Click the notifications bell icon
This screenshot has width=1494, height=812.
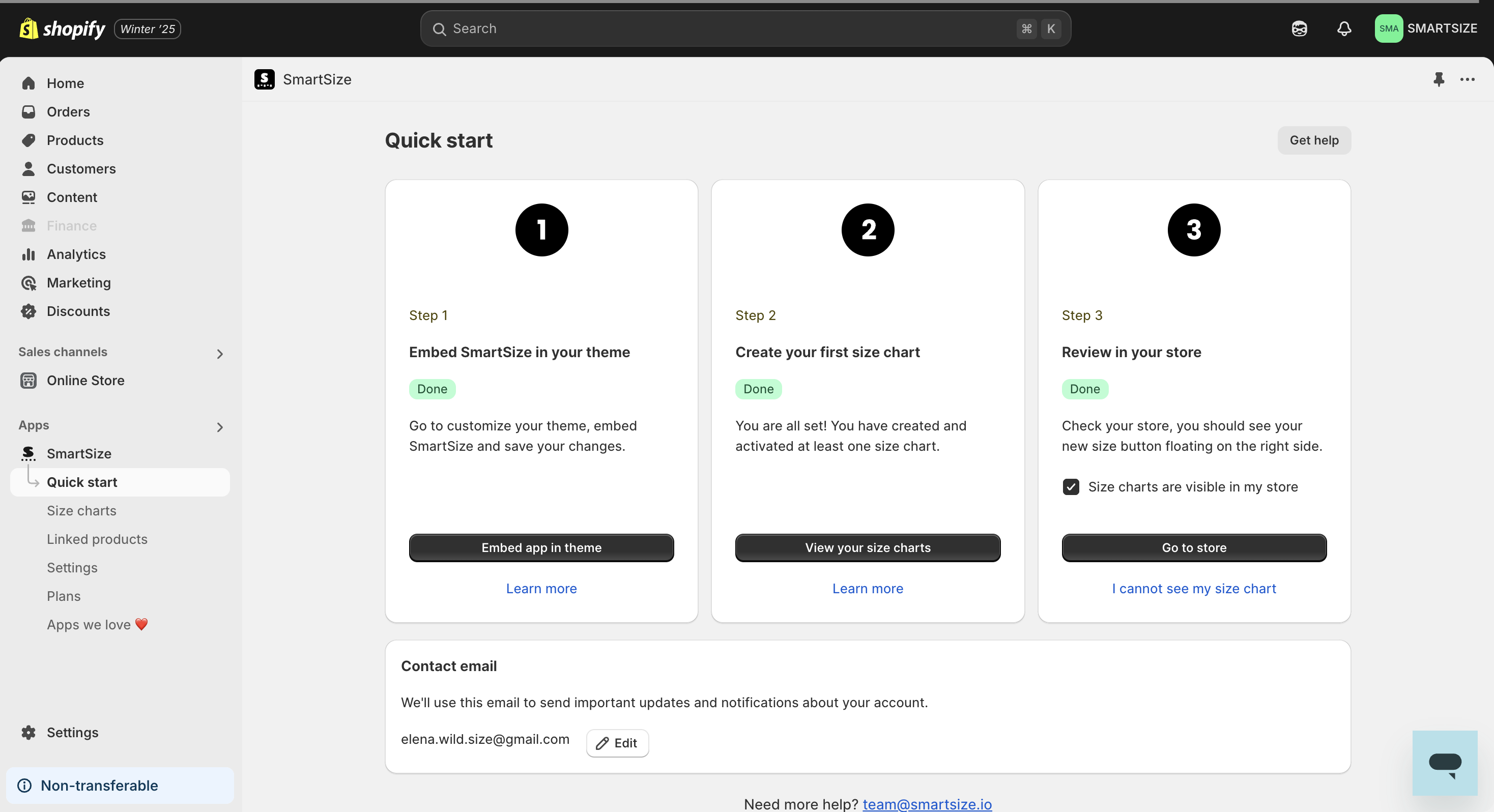[x=1344, y=28]
